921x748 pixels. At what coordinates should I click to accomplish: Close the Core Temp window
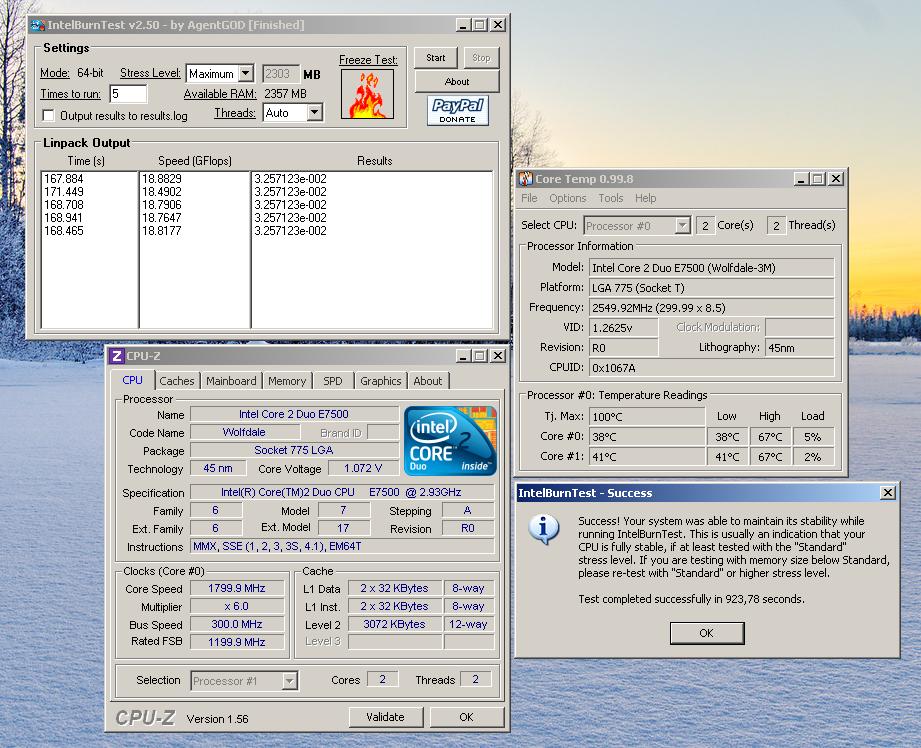coord(836,179)
